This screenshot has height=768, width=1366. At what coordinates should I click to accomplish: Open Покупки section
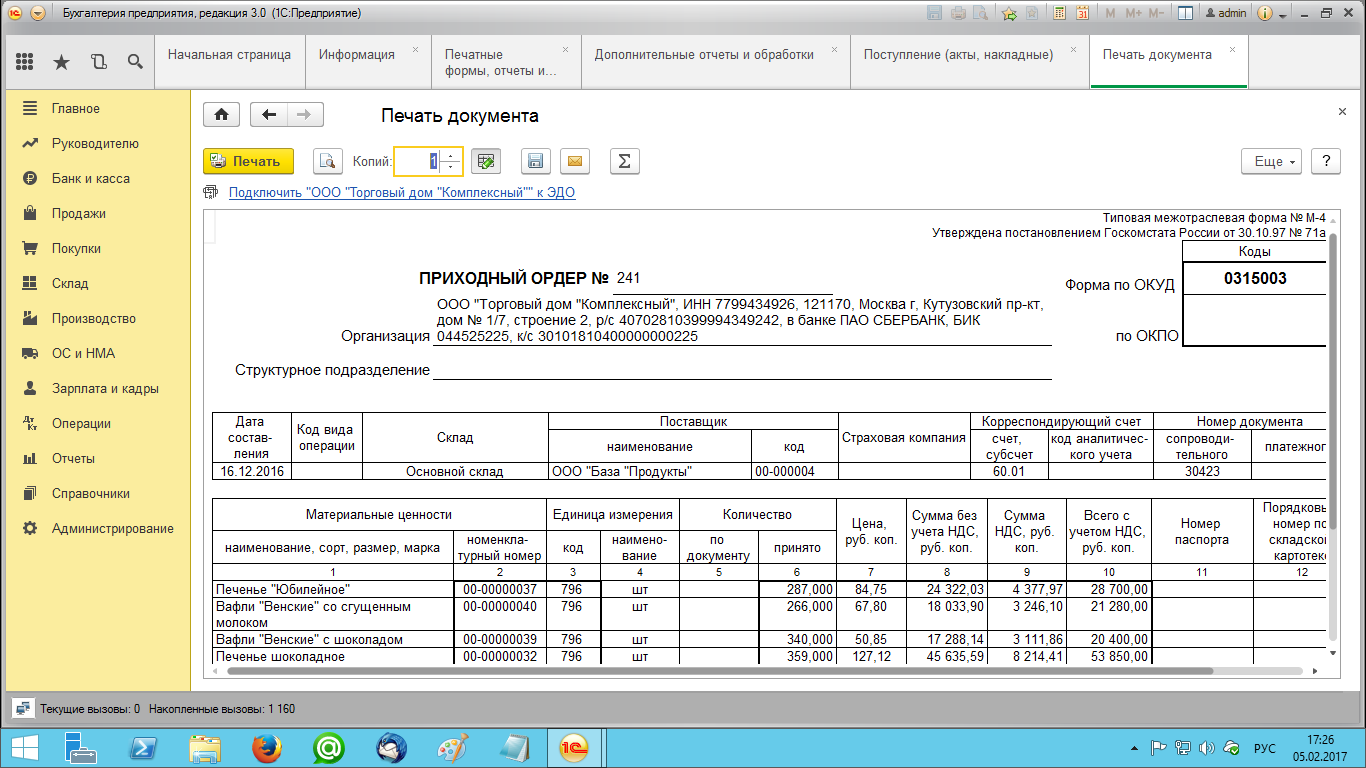(98, 248)
